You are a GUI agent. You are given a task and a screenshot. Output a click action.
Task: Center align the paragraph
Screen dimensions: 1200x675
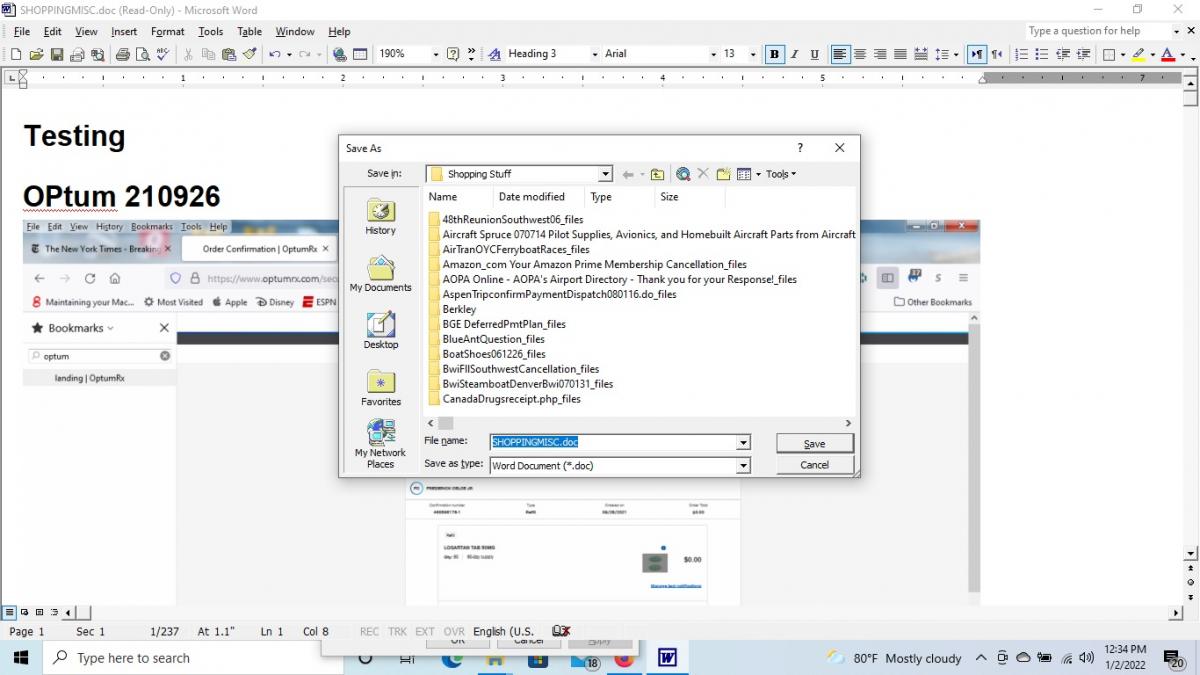[860, 54]
